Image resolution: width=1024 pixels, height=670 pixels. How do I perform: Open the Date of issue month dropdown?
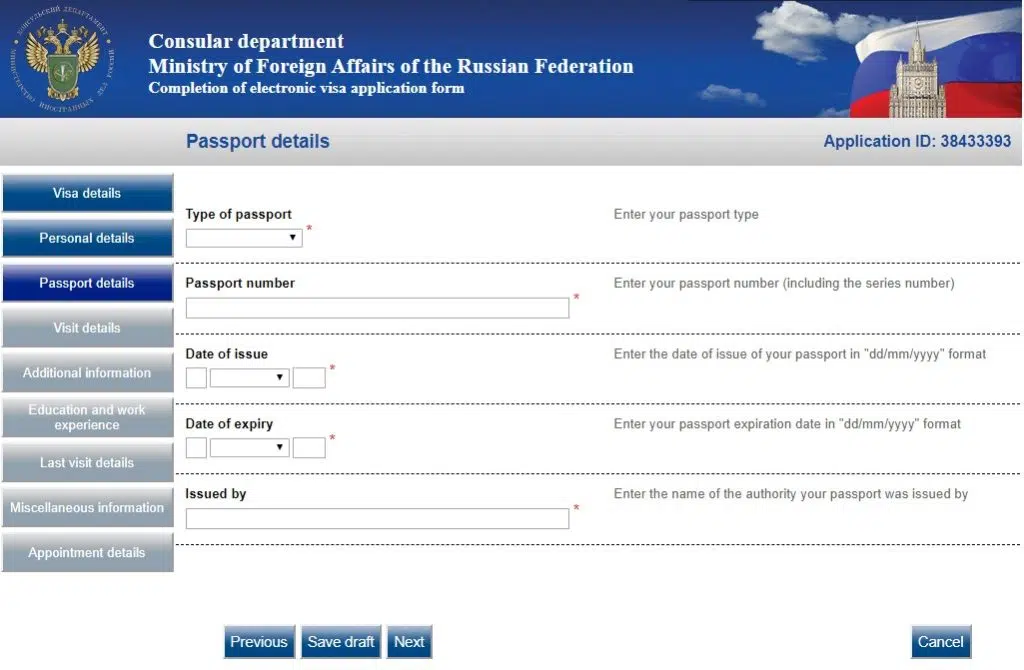coord(249,377)
